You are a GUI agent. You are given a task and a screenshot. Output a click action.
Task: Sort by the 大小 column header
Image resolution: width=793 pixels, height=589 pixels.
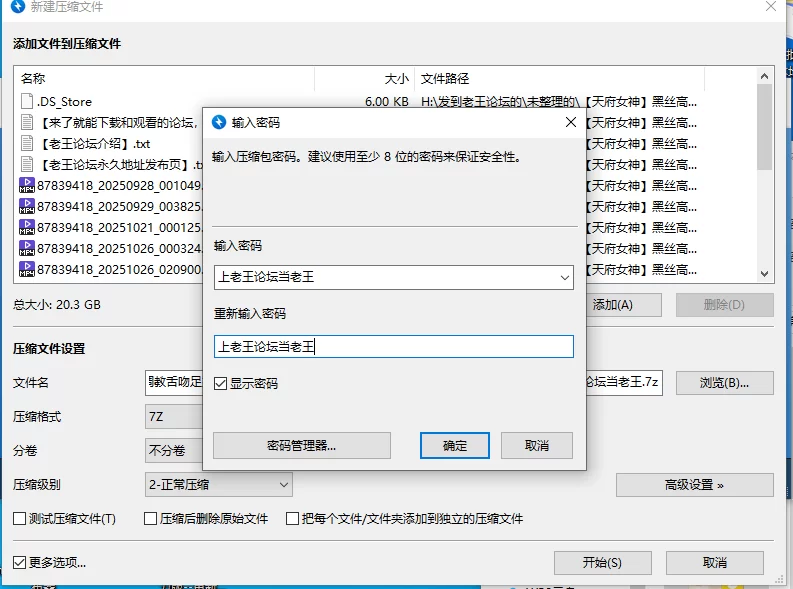(365, 78)
